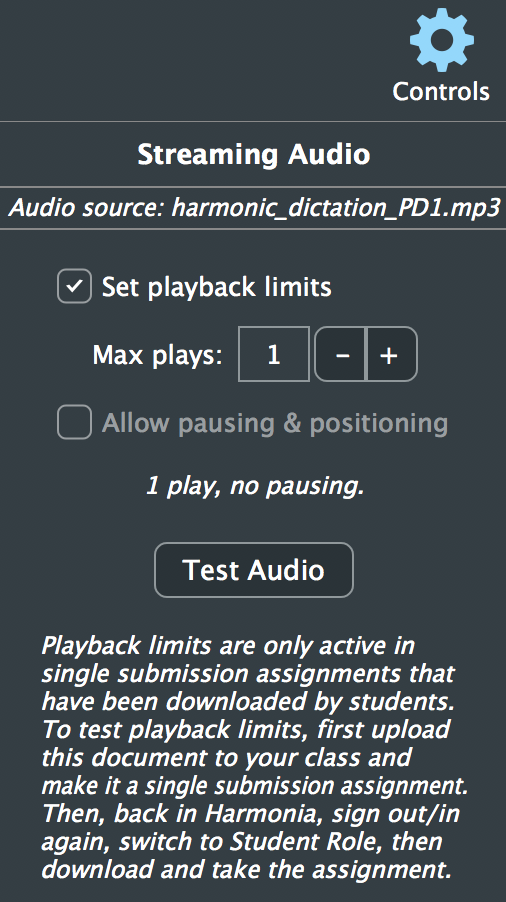Click the word 'Harmonia' in the instructions
The height and width of the screenshot is (902, 506).
(x=250, y=814)
